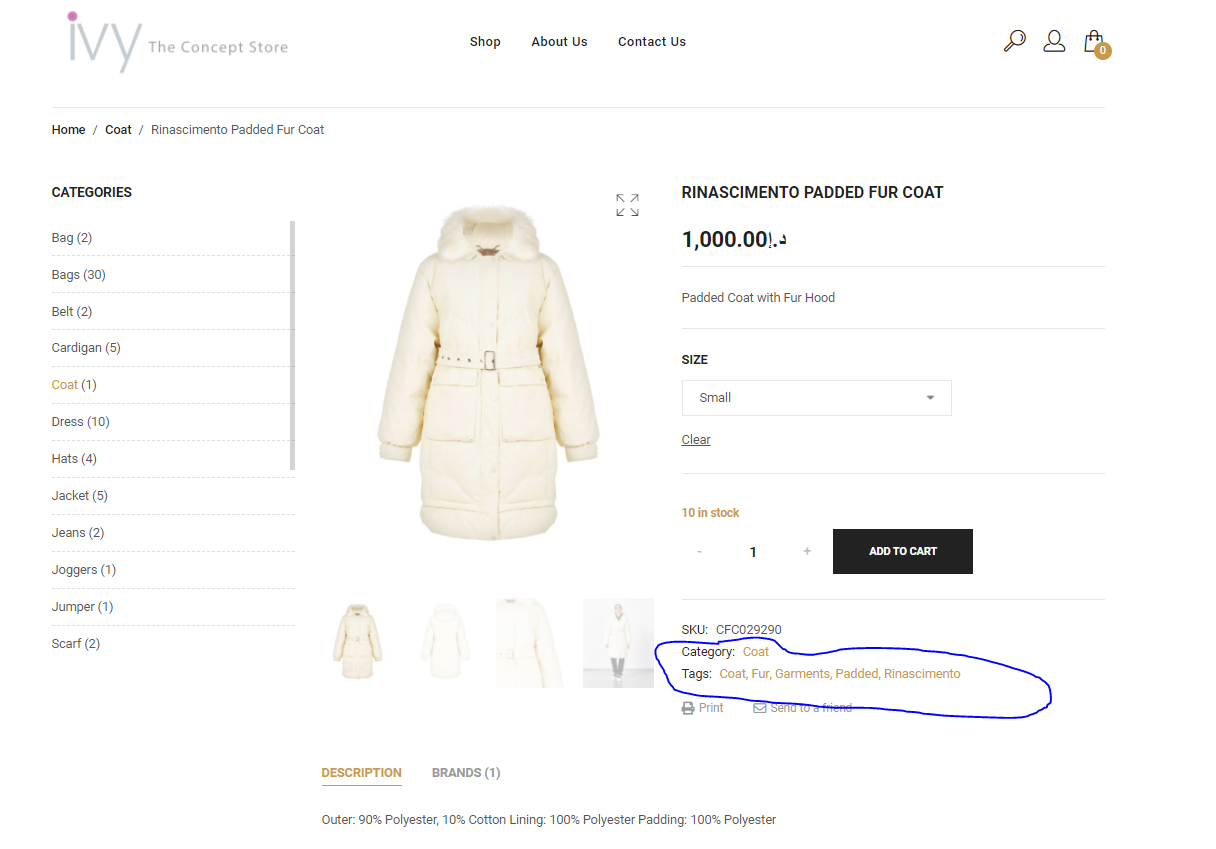Click Send to a friend envelope link
This screenshot has width=1216, height=849.
(x=802, y=708)
